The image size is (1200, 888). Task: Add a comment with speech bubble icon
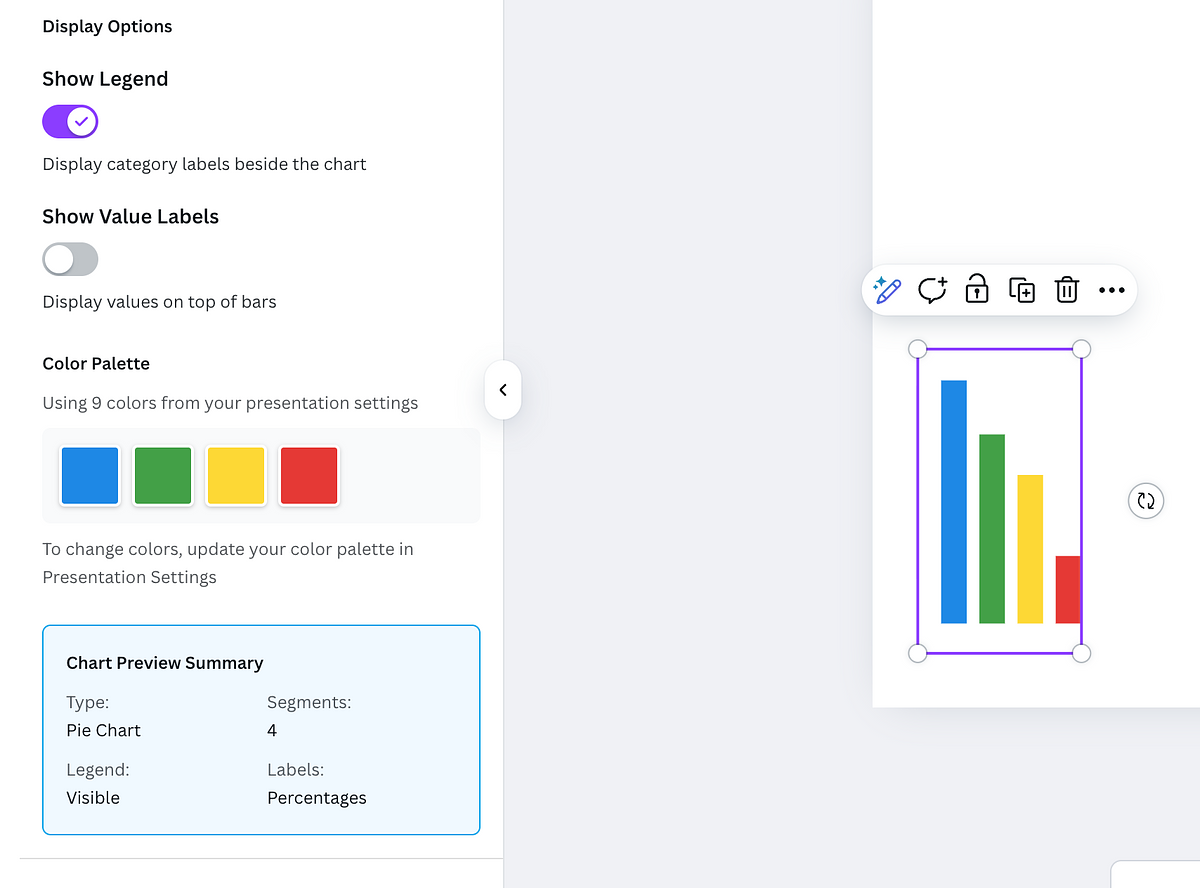tap(932, 290)
